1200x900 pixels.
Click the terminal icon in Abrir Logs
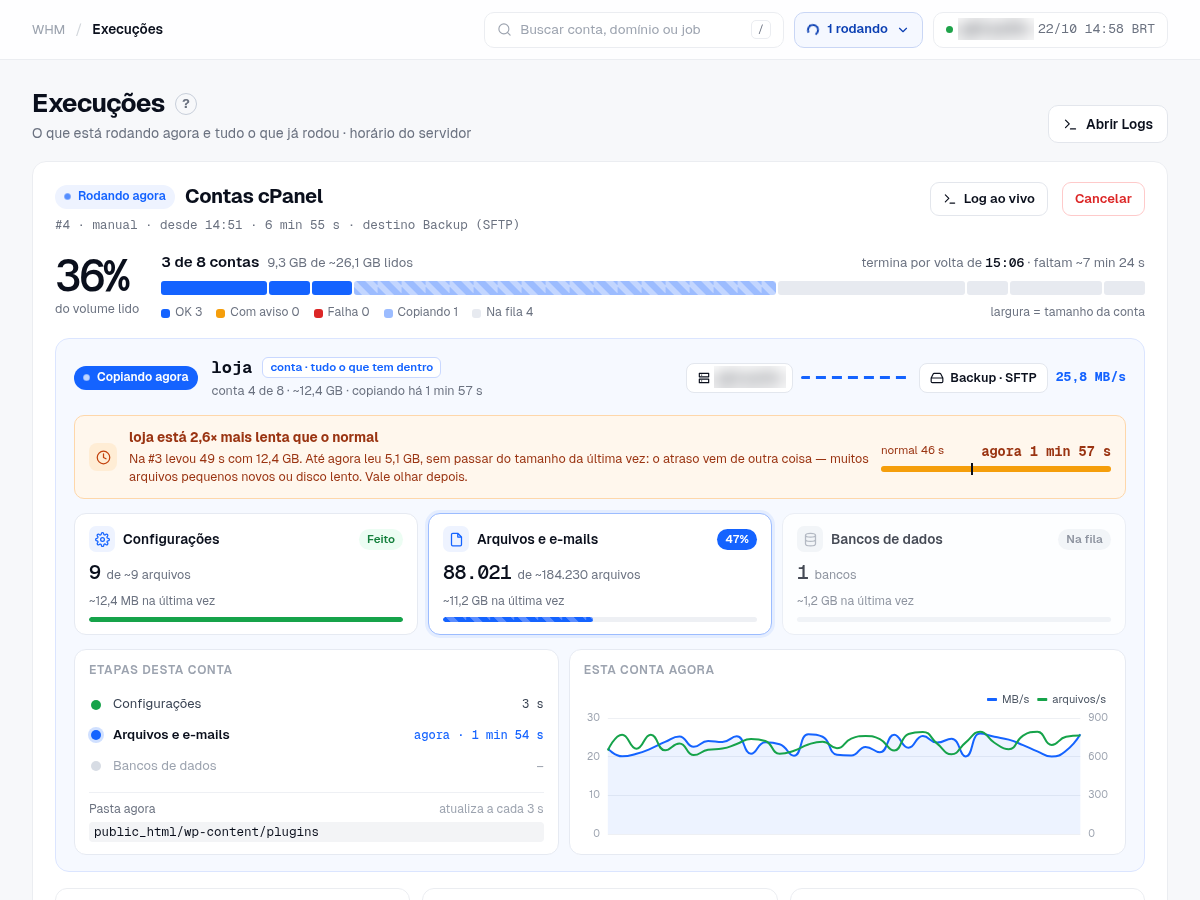pyautogui.click(x=1070, y=124)
